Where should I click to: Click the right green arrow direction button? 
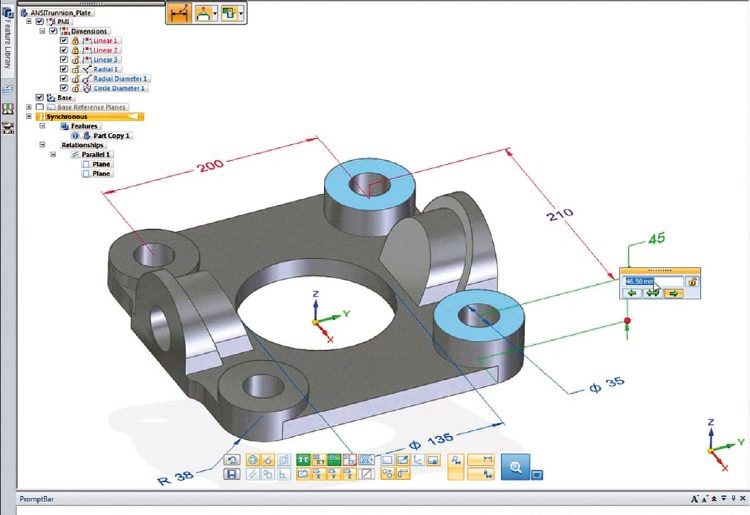[x=673, y=294]
